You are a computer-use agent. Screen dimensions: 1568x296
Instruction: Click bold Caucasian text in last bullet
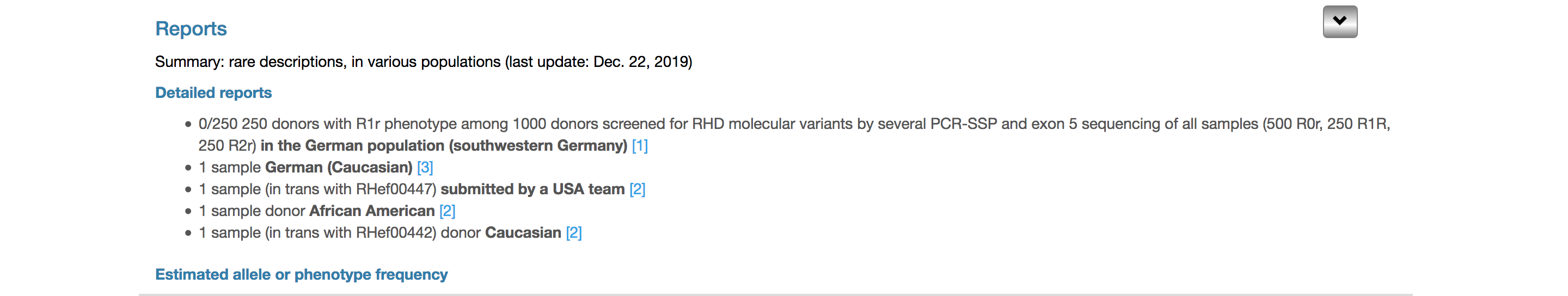coord(523,233)
